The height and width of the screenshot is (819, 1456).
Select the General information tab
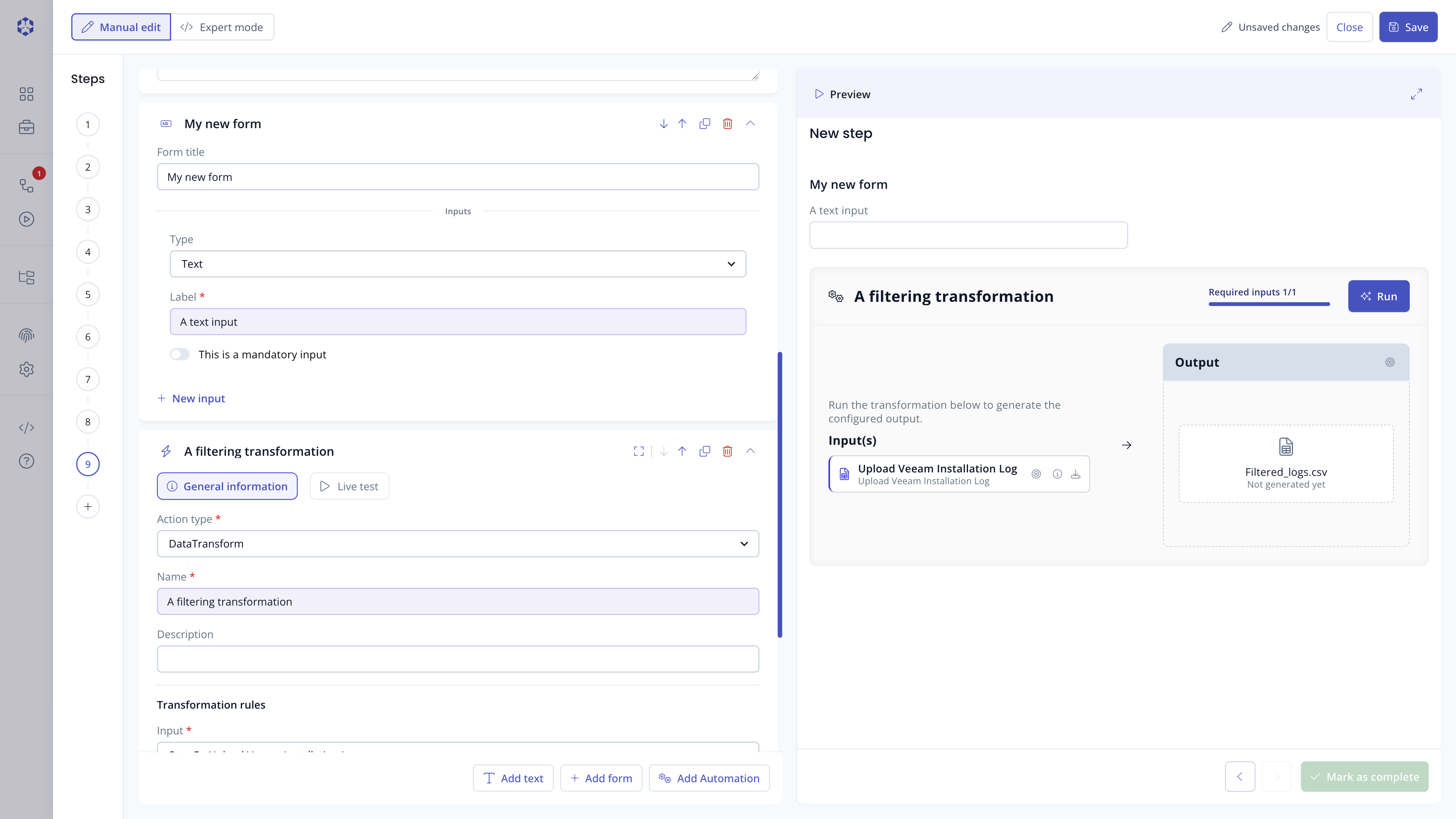(x=227, y=486)
